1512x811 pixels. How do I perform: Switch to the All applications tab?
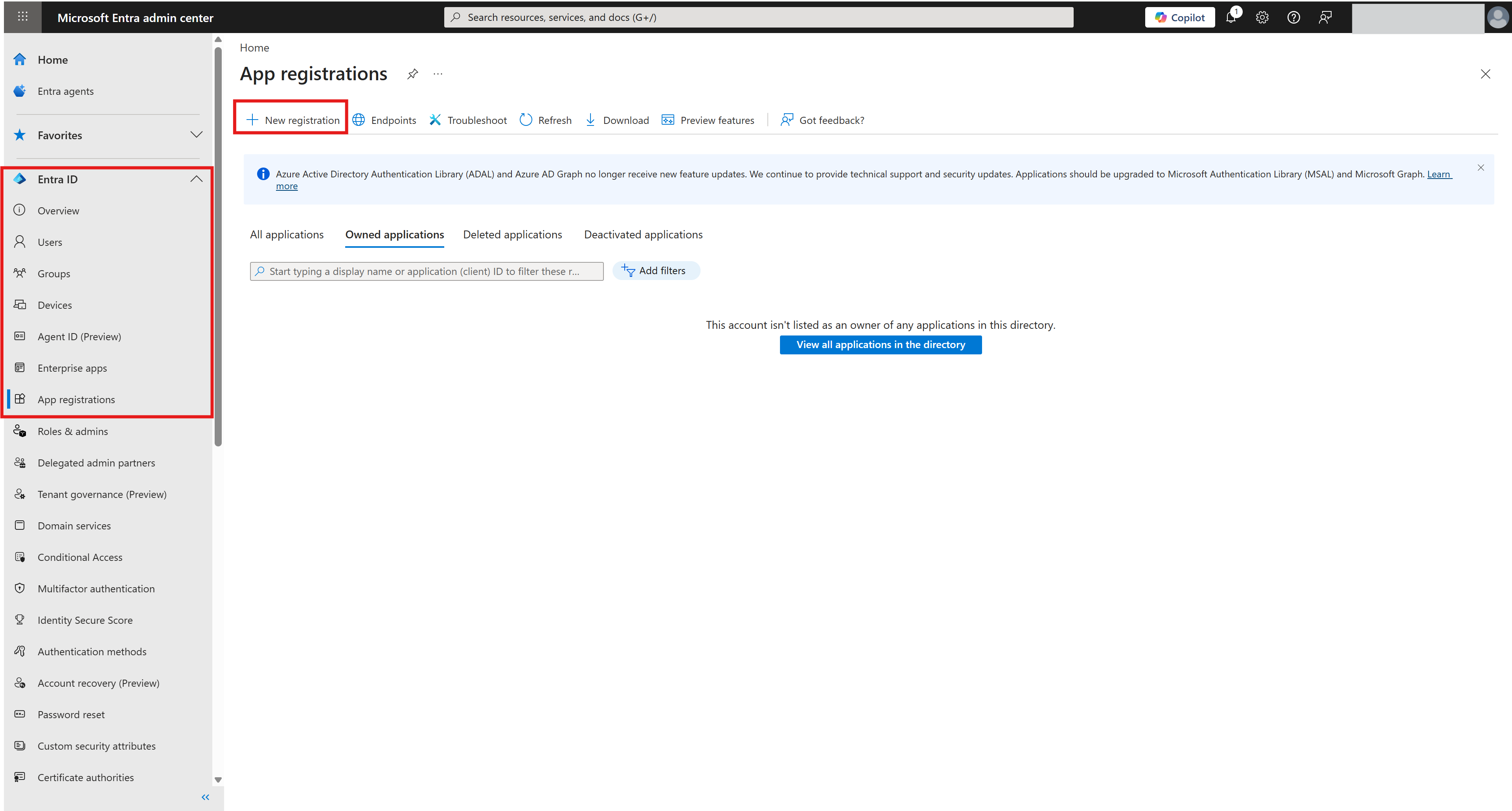287,234
